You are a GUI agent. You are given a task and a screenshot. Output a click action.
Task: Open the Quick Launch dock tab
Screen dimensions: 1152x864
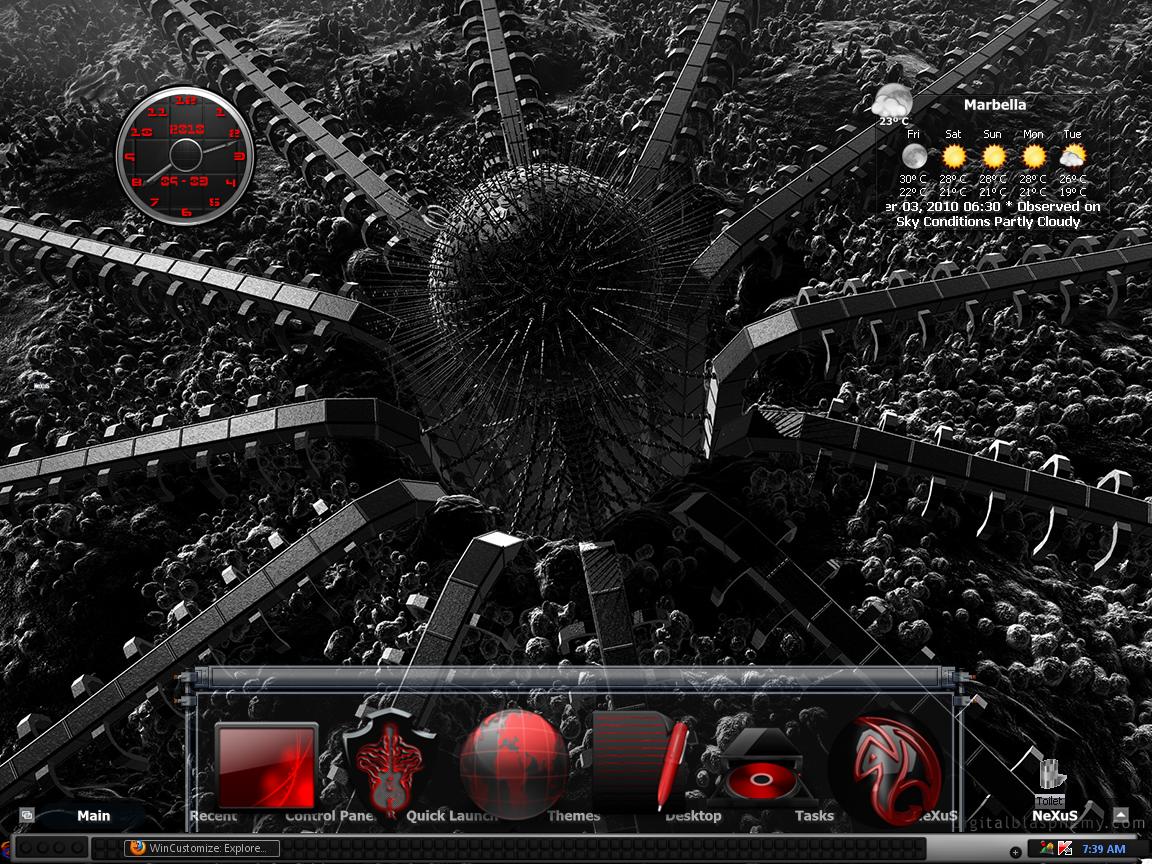tap(451, 816)
